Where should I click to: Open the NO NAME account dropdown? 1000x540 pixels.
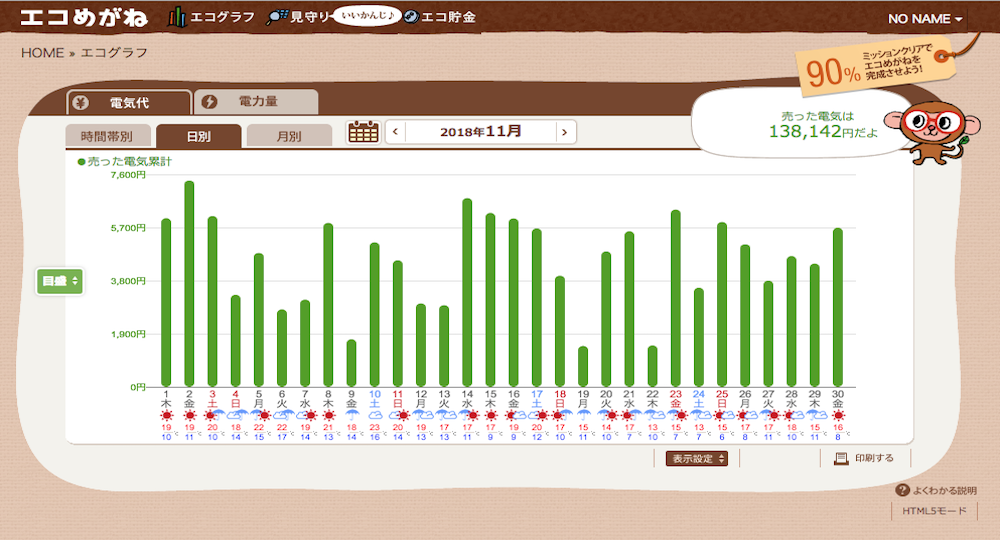pyautogui.click(x=926, y=19)
